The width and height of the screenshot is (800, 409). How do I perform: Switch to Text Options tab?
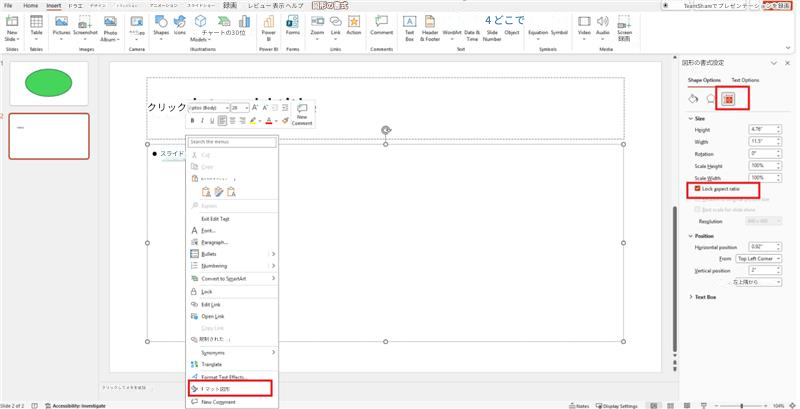[745, 80]
